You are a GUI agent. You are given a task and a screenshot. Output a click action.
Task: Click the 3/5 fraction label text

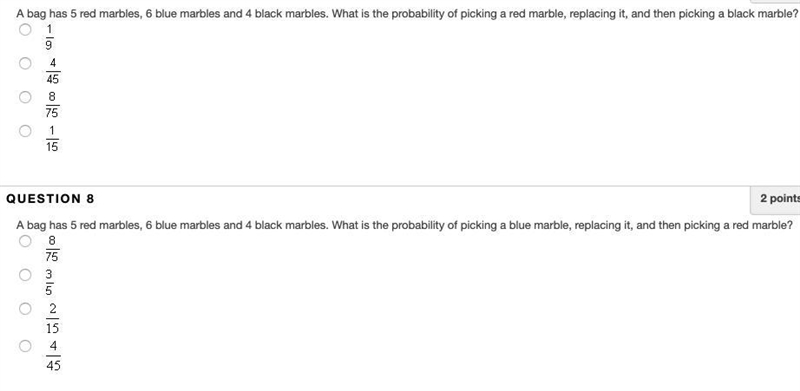(x=49, y=282)
